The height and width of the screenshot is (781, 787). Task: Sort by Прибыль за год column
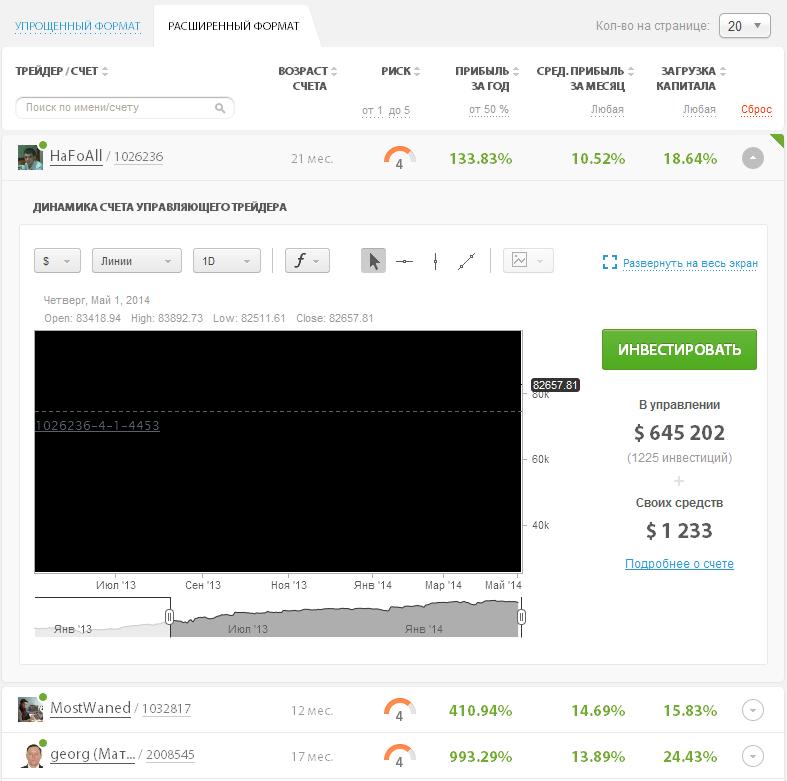pos(487,78)
